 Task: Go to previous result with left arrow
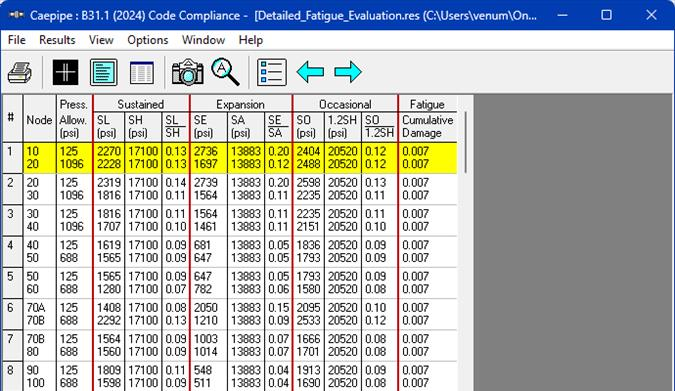(310, 71)
